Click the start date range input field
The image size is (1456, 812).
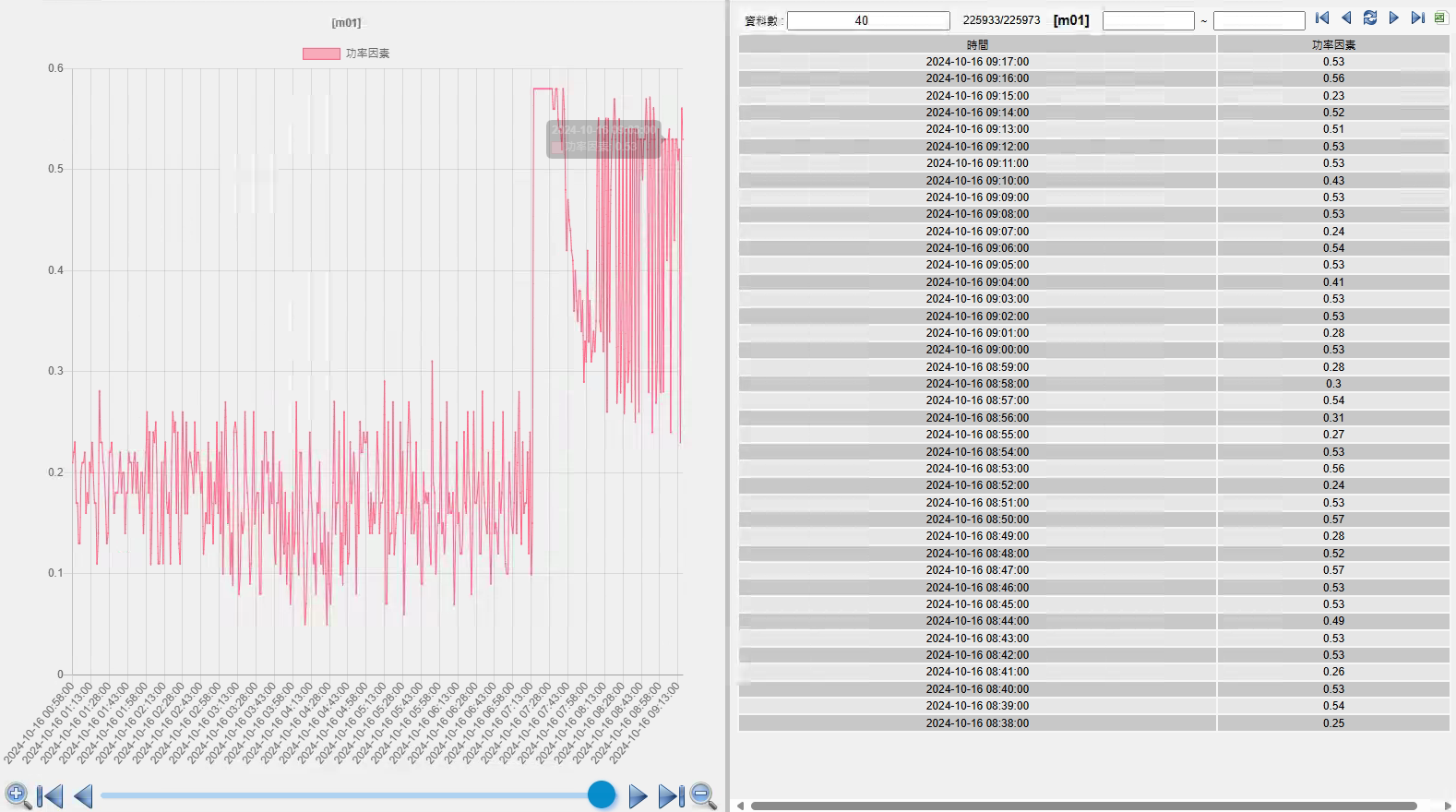[x=1148, y=20]
